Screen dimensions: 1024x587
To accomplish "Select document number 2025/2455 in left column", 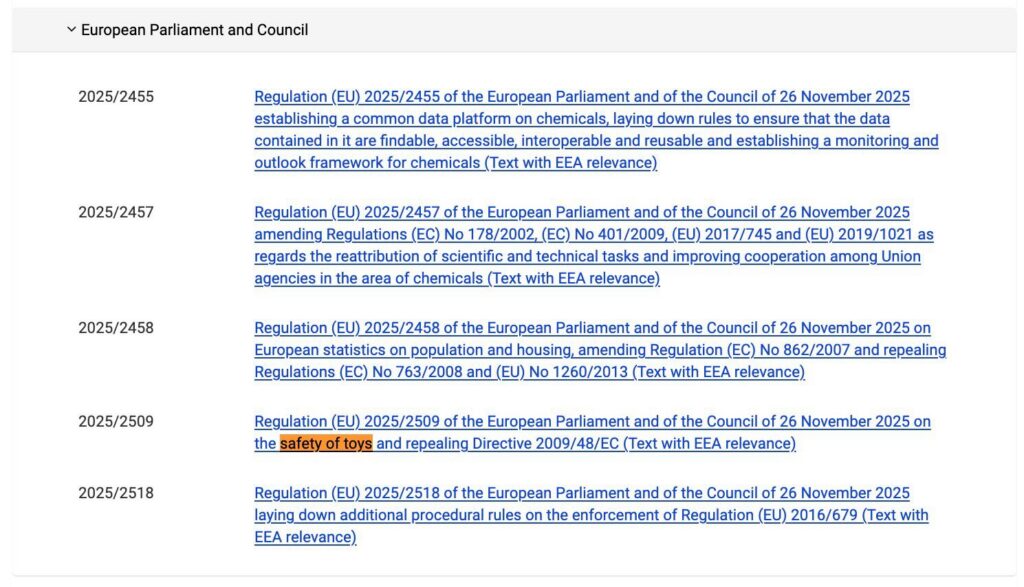I will tap(116, 97).
